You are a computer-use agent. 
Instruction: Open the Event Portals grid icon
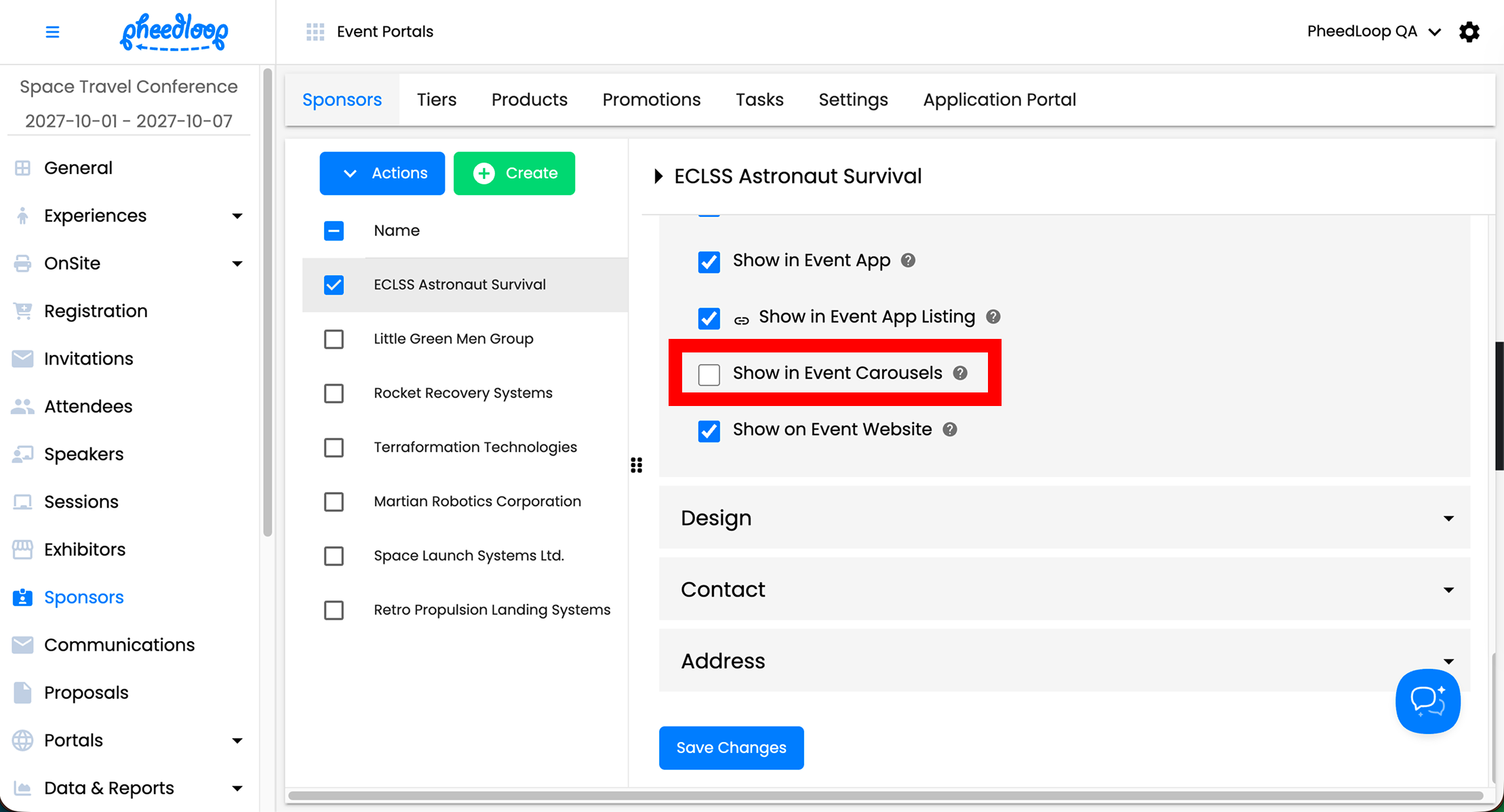pyautogui.click(x=315, y=32)
